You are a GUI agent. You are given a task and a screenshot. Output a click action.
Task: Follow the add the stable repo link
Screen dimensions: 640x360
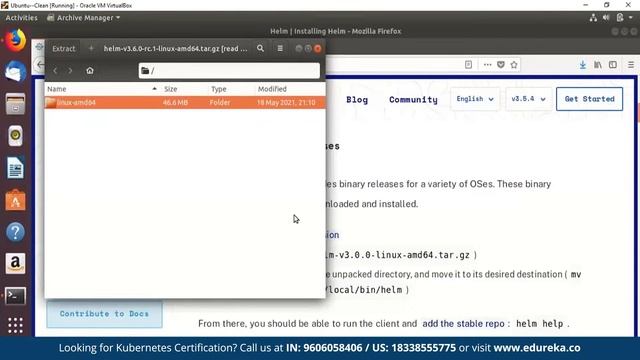click(x=463, y=324)
